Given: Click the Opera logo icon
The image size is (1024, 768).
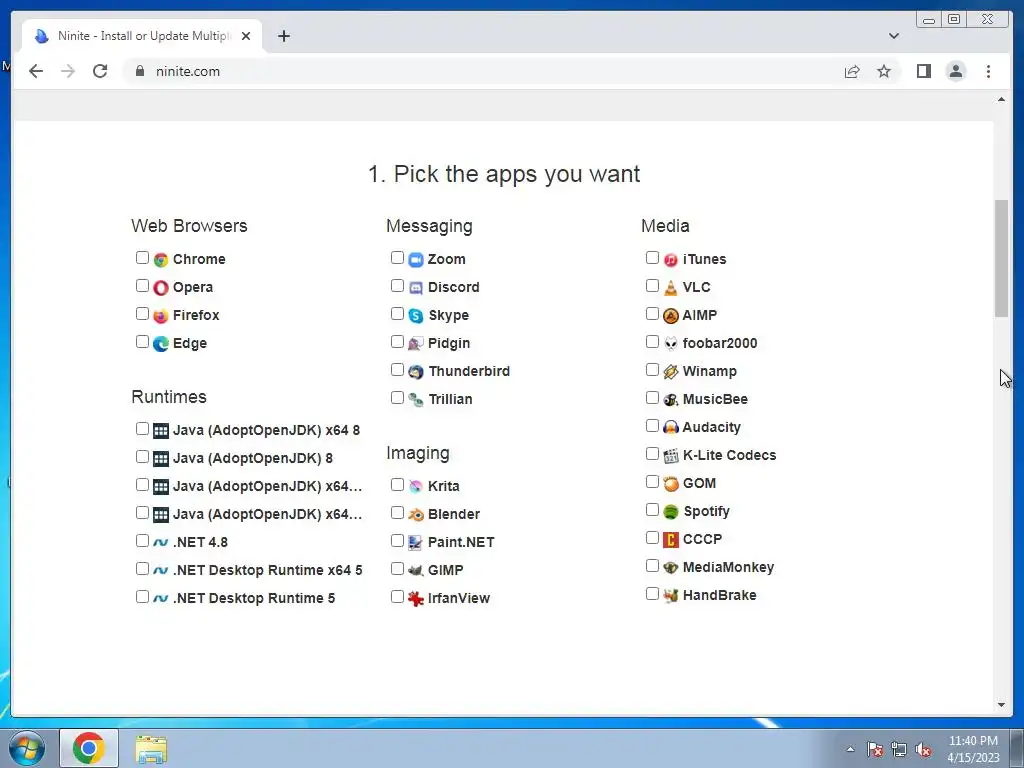Looking at the screenshot, I should point(161,288).
